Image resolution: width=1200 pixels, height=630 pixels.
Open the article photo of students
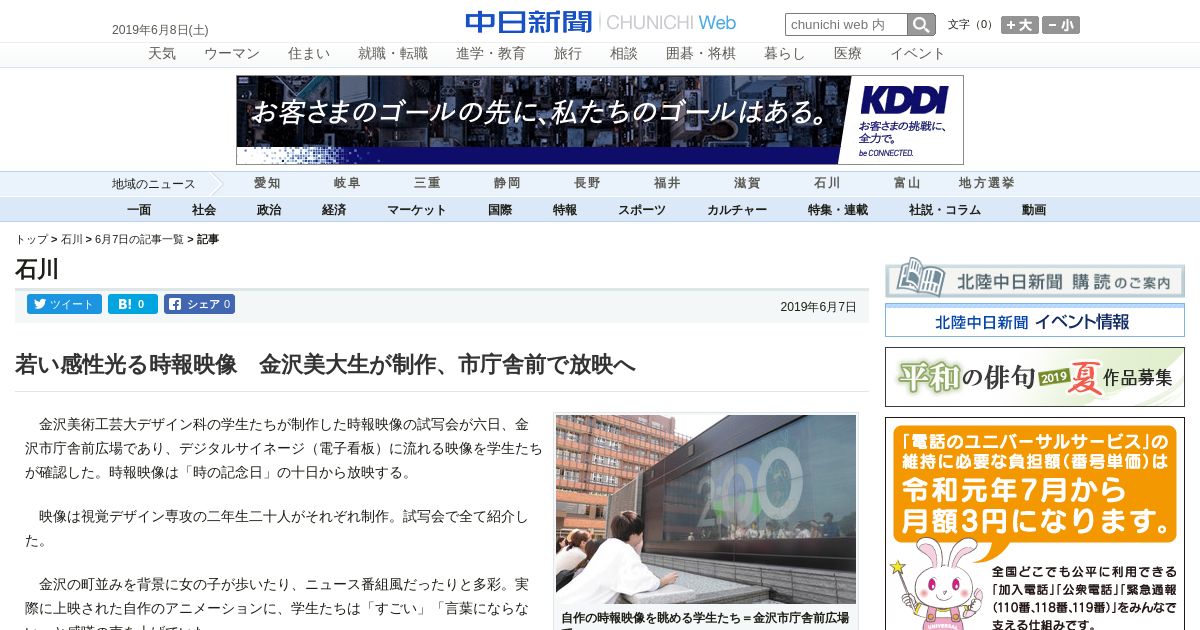click(706, 509)
